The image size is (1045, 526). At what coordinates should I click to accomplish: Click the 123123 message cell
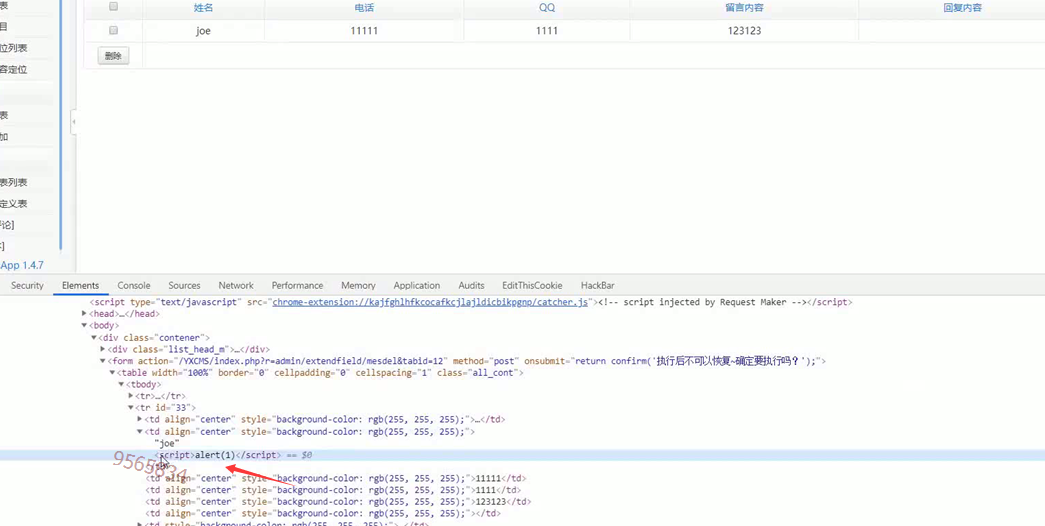744,31
